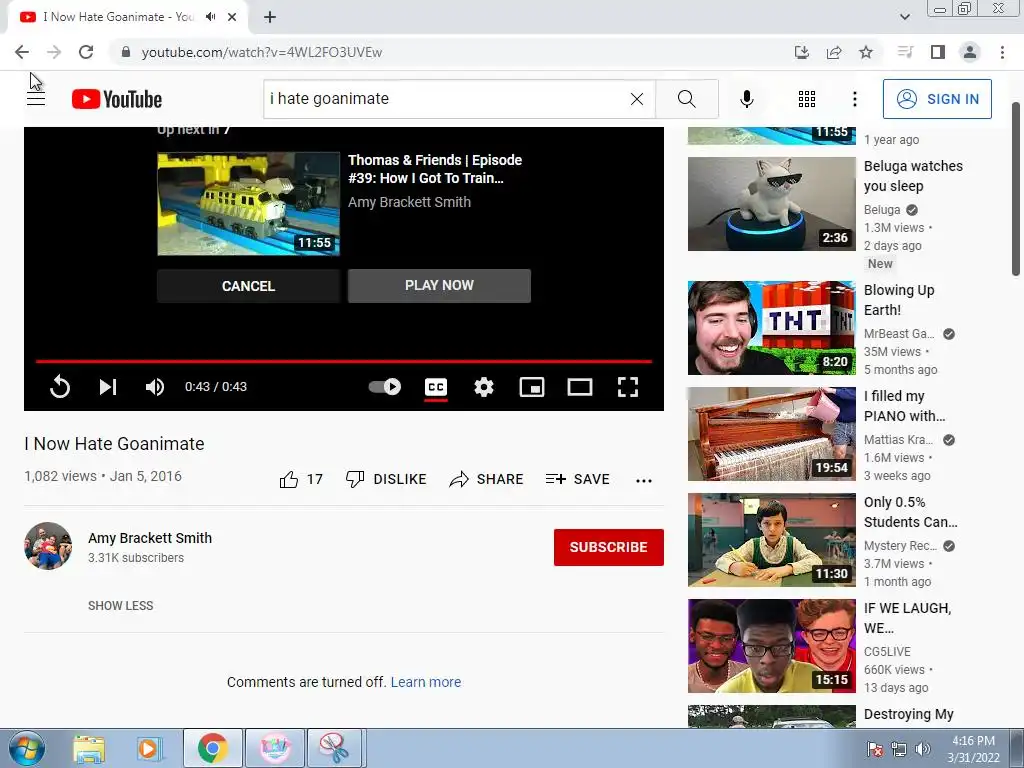
Task: Replay the video
Action: (59, 387)
